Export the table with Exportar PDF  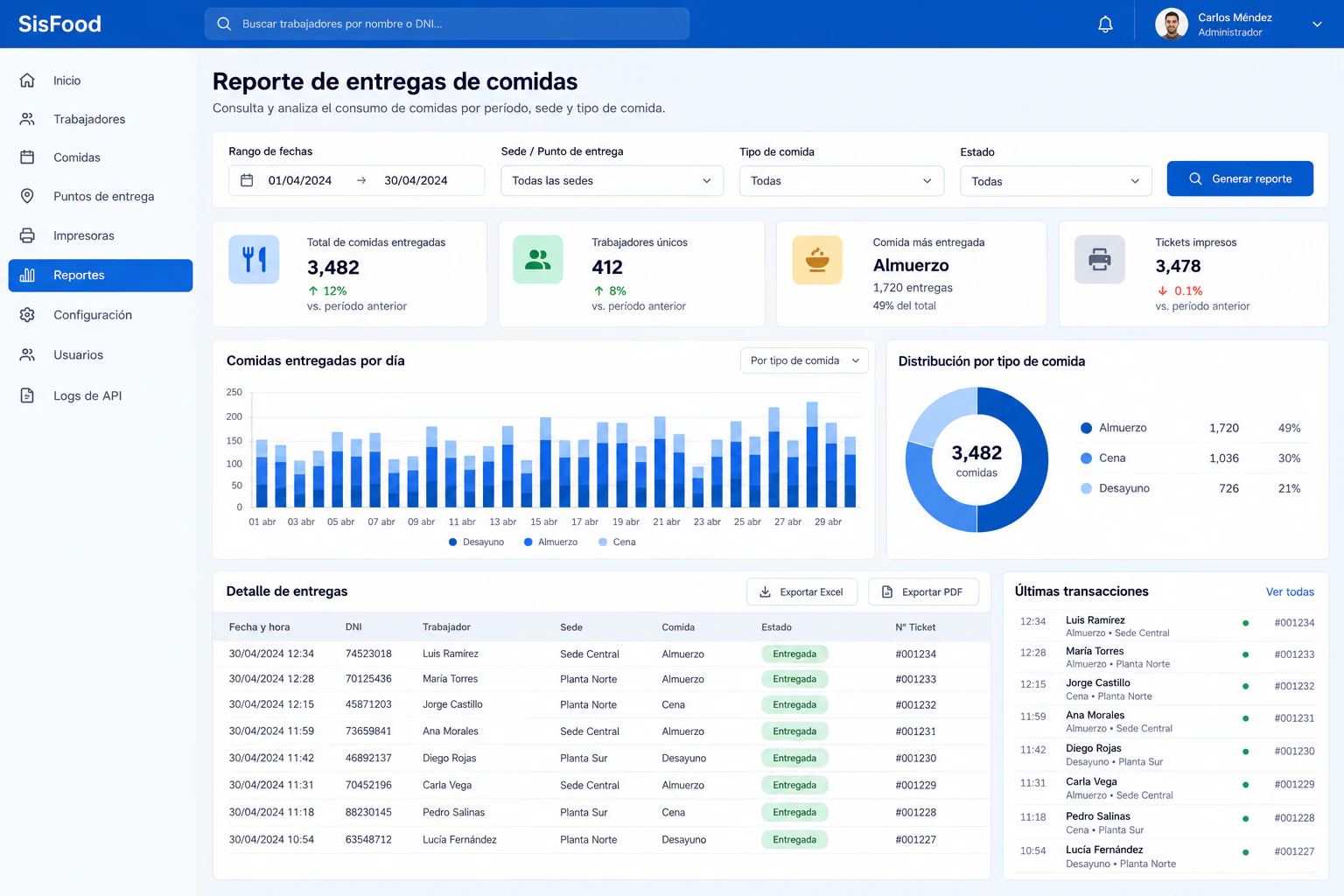923,592
